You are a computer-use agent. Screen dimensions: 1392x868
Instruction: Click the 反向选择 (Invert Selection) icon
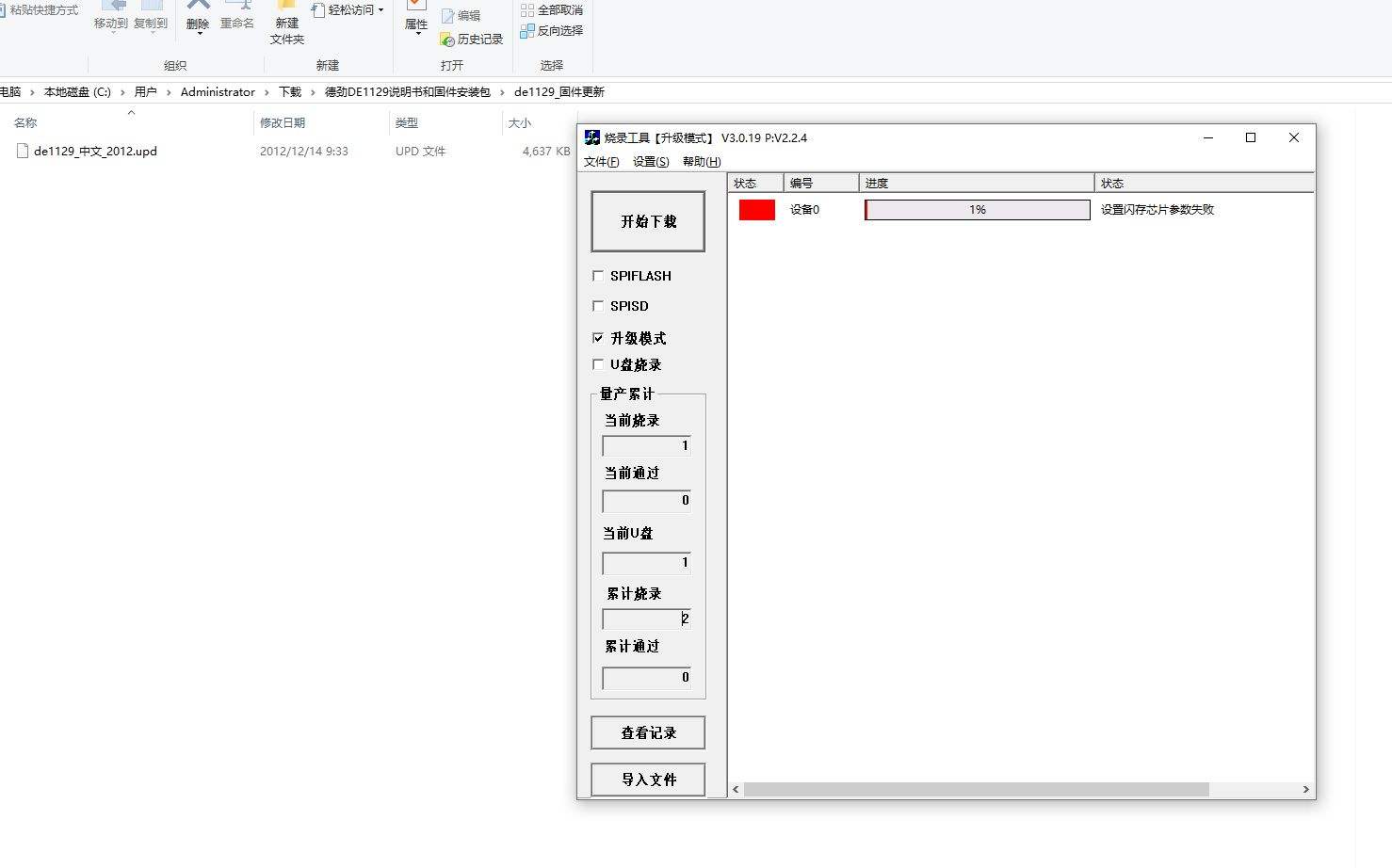pos(553,30)
